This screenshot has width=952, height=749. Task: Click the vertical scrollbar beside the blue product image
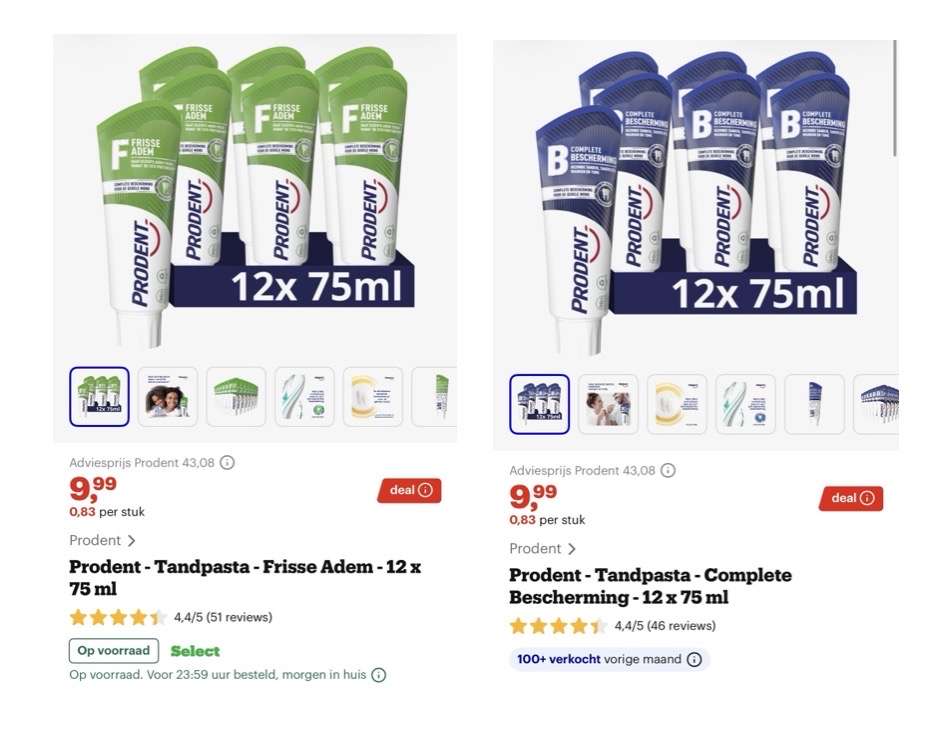click(895, 98)
